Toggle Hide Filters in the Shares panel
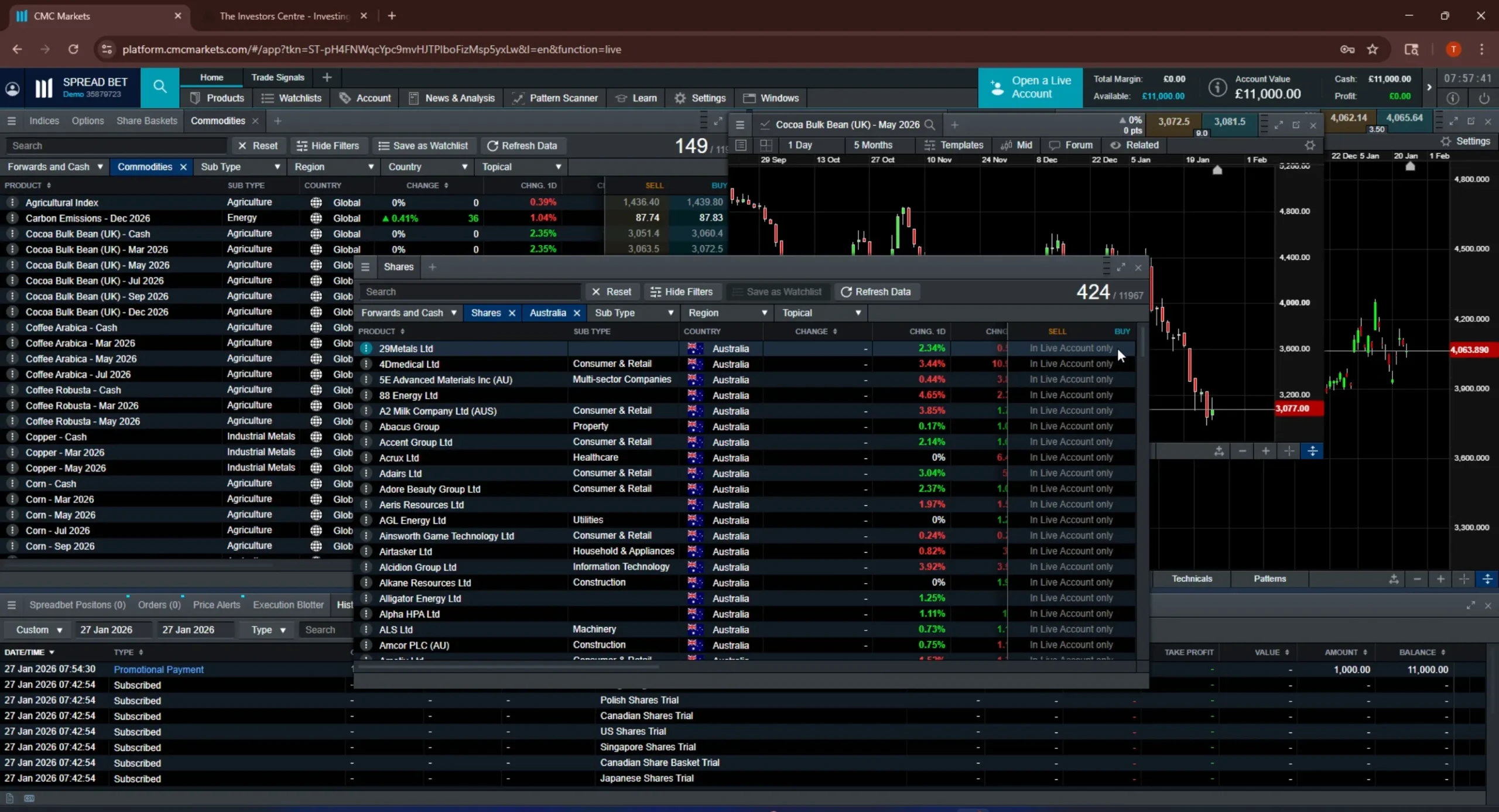This screenshot has height=812, width=1499. click(681, 292)
